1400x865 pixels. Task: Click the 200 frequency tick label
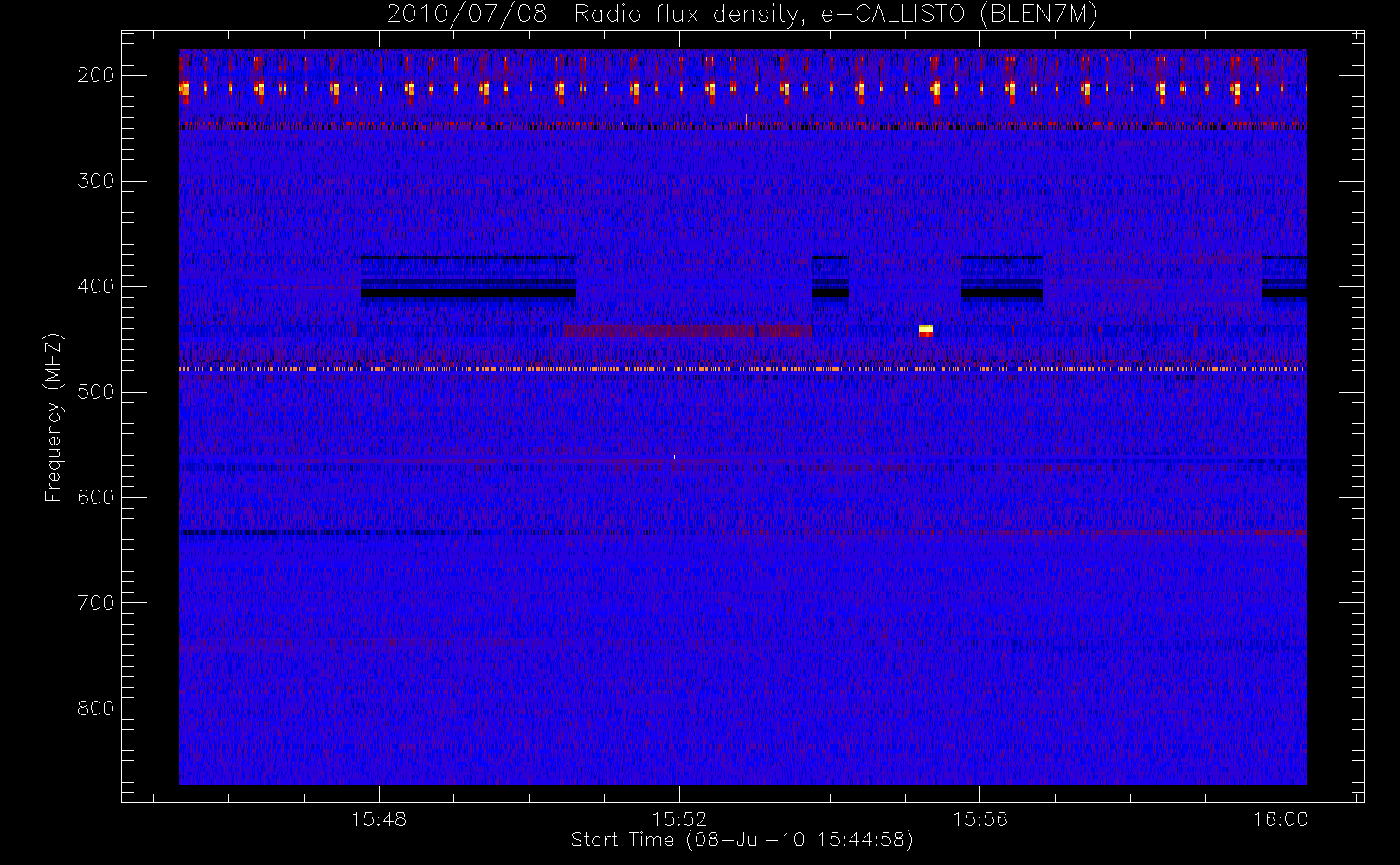(95, 75)
